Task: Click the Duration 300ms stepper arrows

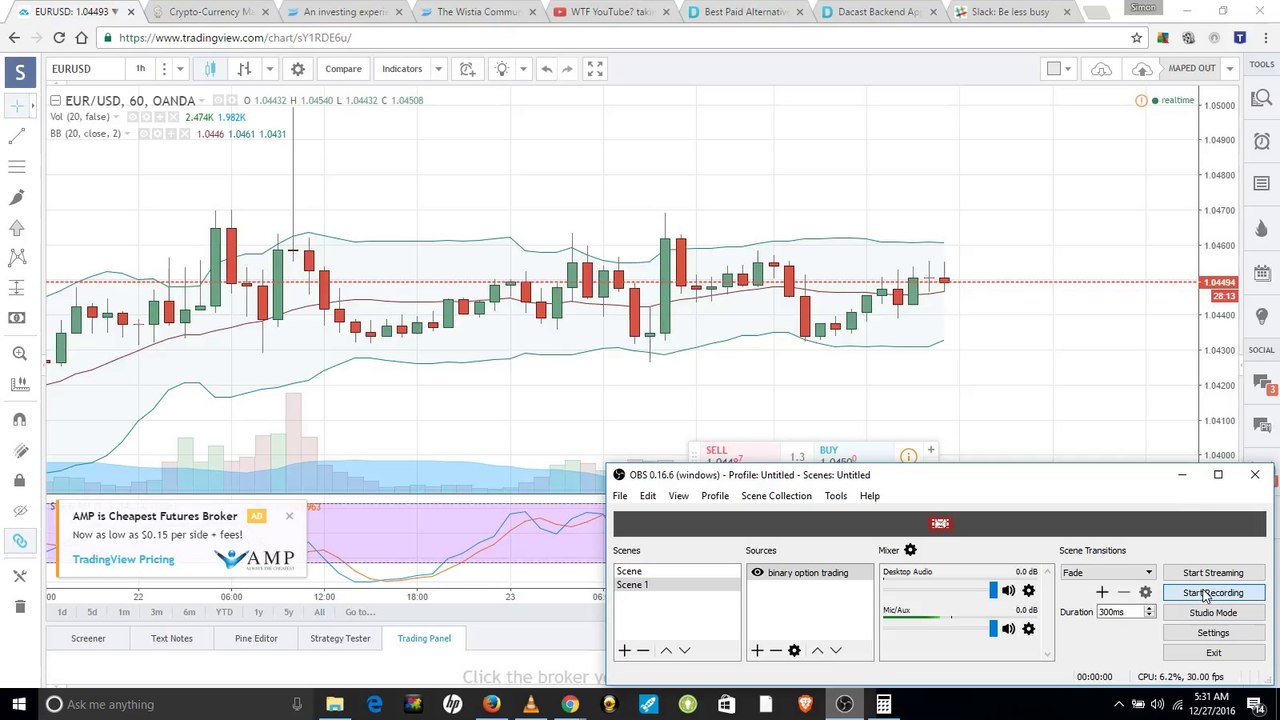Action: [x=1149, y=612]
